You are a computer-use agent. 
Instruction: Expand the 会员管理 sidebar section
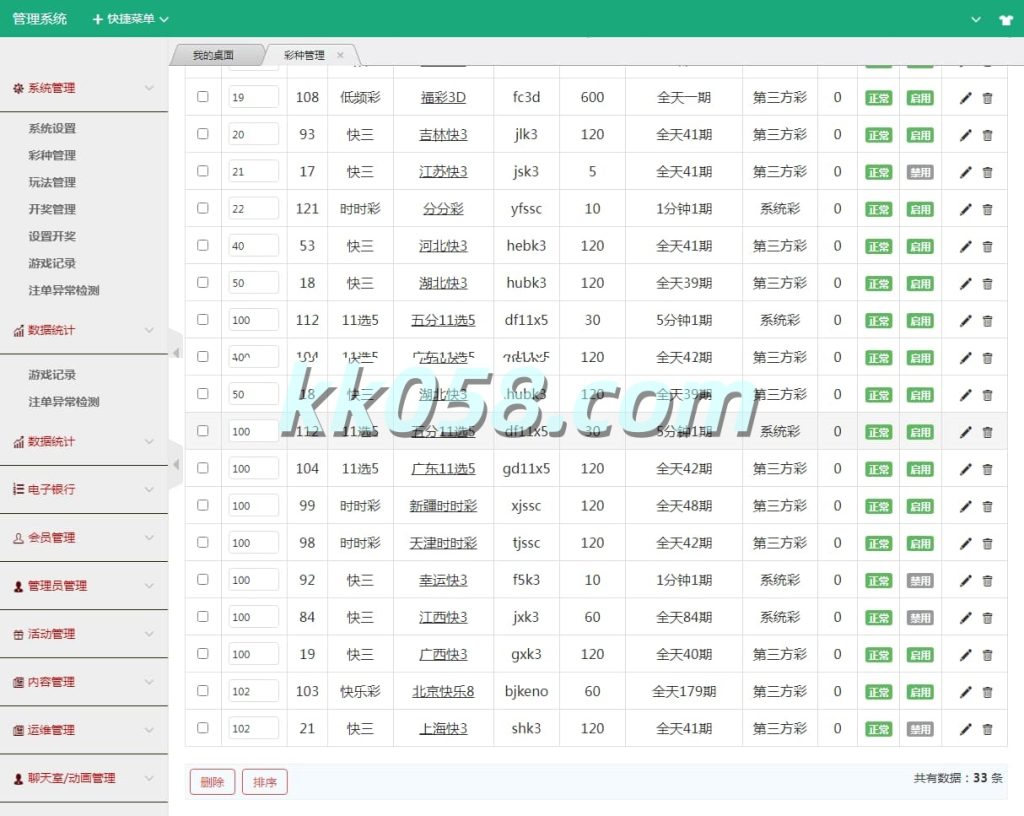pyautogui.click(x=84, y=538)
